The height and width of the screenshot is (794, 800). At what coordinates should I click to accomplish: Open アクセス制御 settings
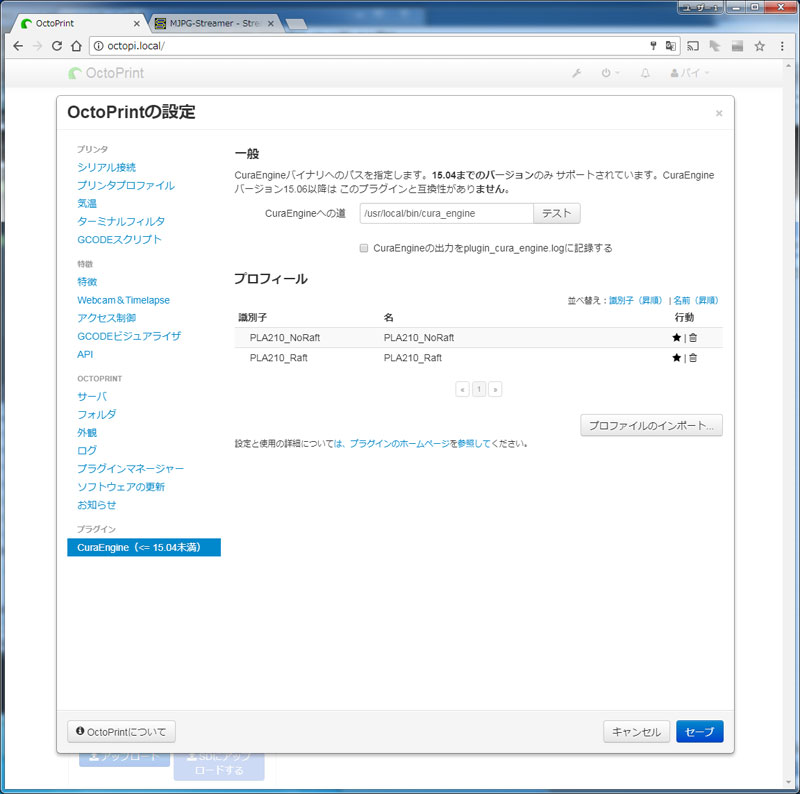pos(106,318)
